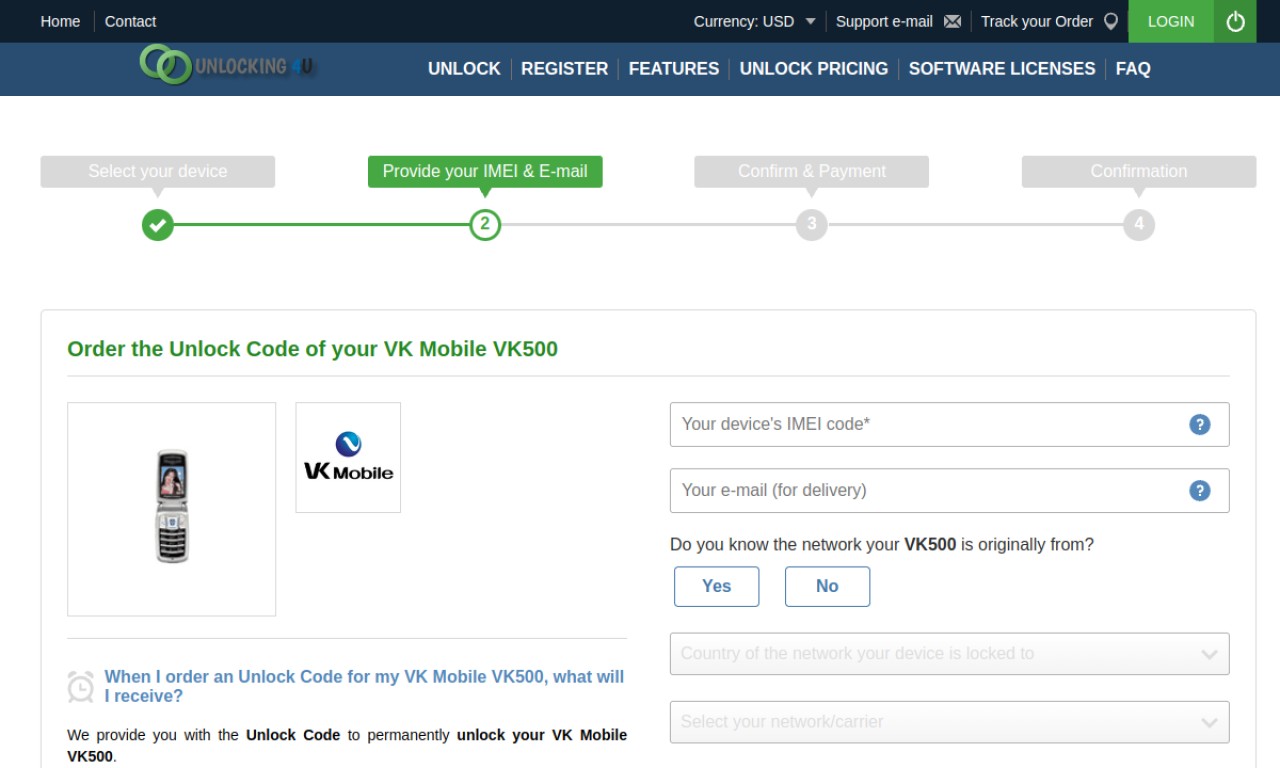Click the Contact link in the top bar
Viewport: 1280px width, 768px height.
pos(131,21)
